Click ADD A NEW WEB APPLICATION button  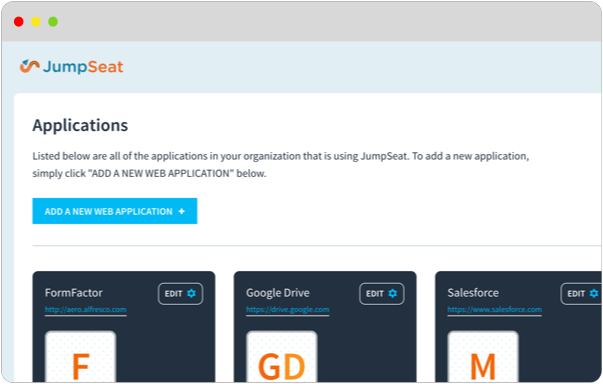coord(115,211)
